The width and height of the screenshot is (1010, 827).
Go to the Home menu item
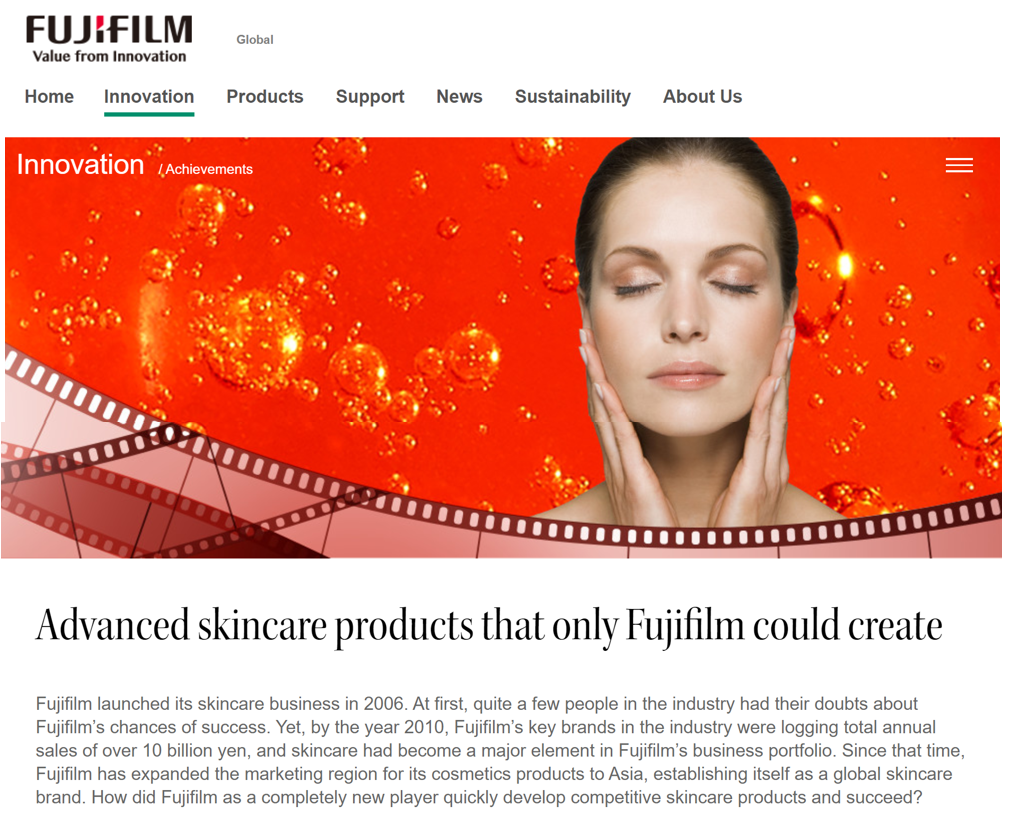[x=49, y=97]
